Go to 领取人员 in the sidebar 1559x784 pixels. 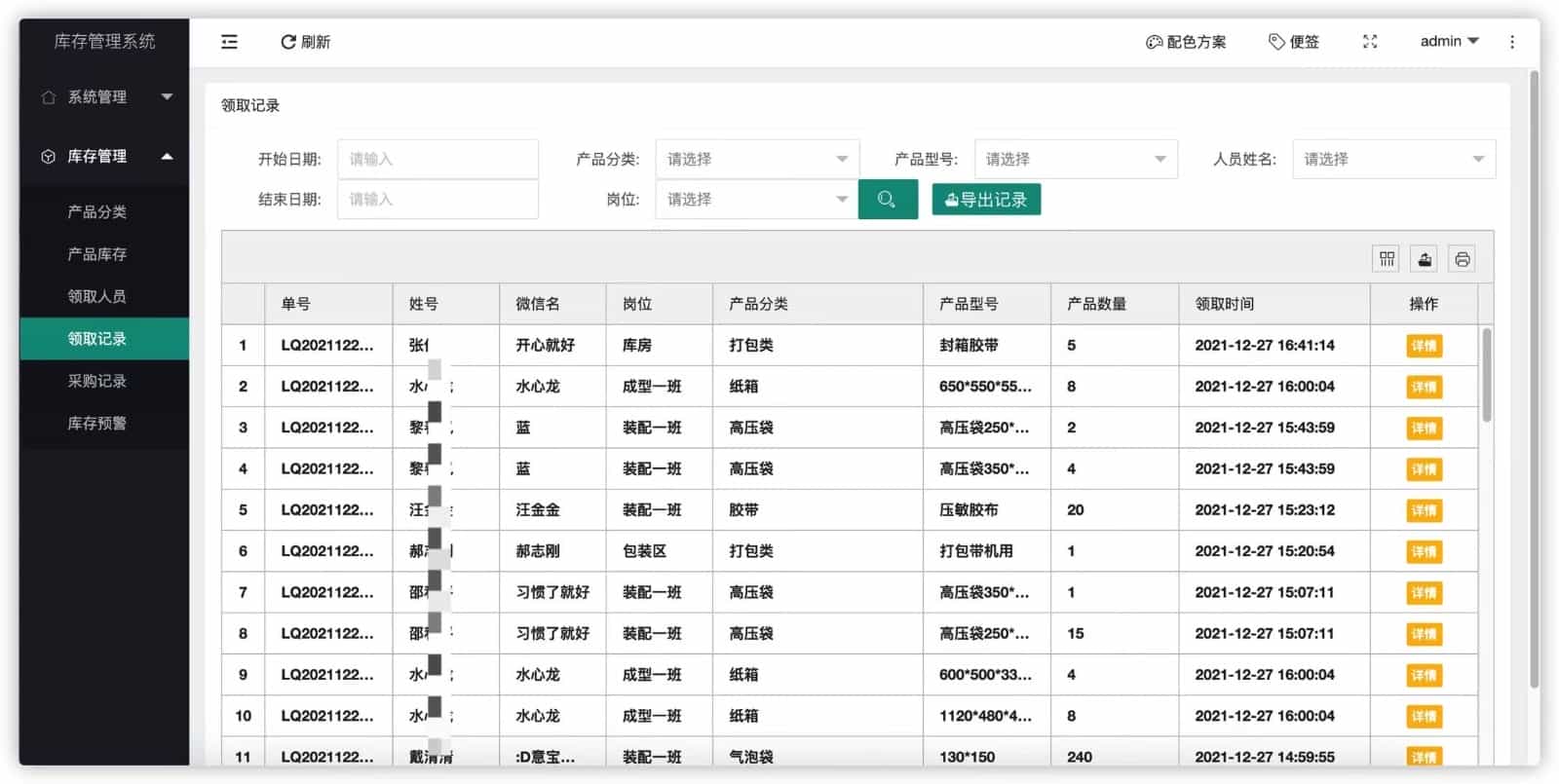click(x=96, y=297)
